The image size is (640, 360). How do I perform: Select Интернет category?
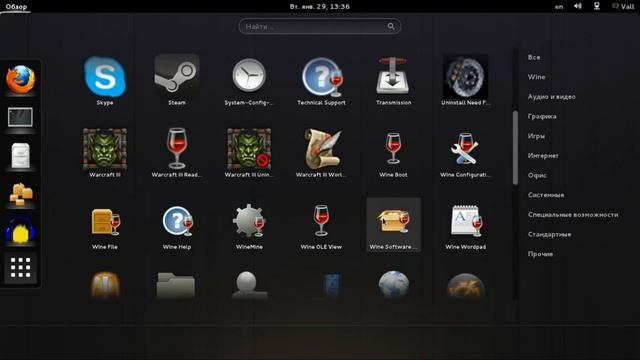pyautogui.click(x=543, y=156)
